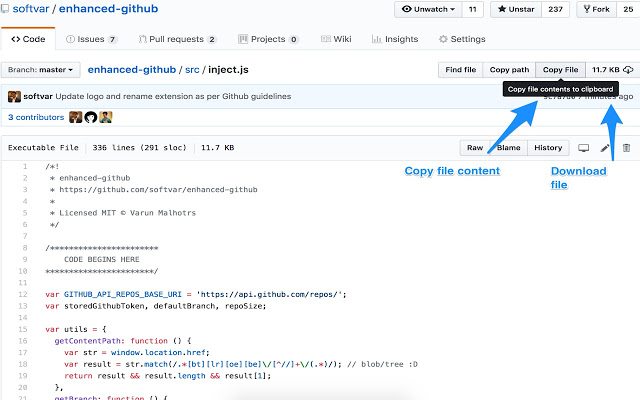Open first contributor avatar
The image size is (640, 400).
[76, 117]
